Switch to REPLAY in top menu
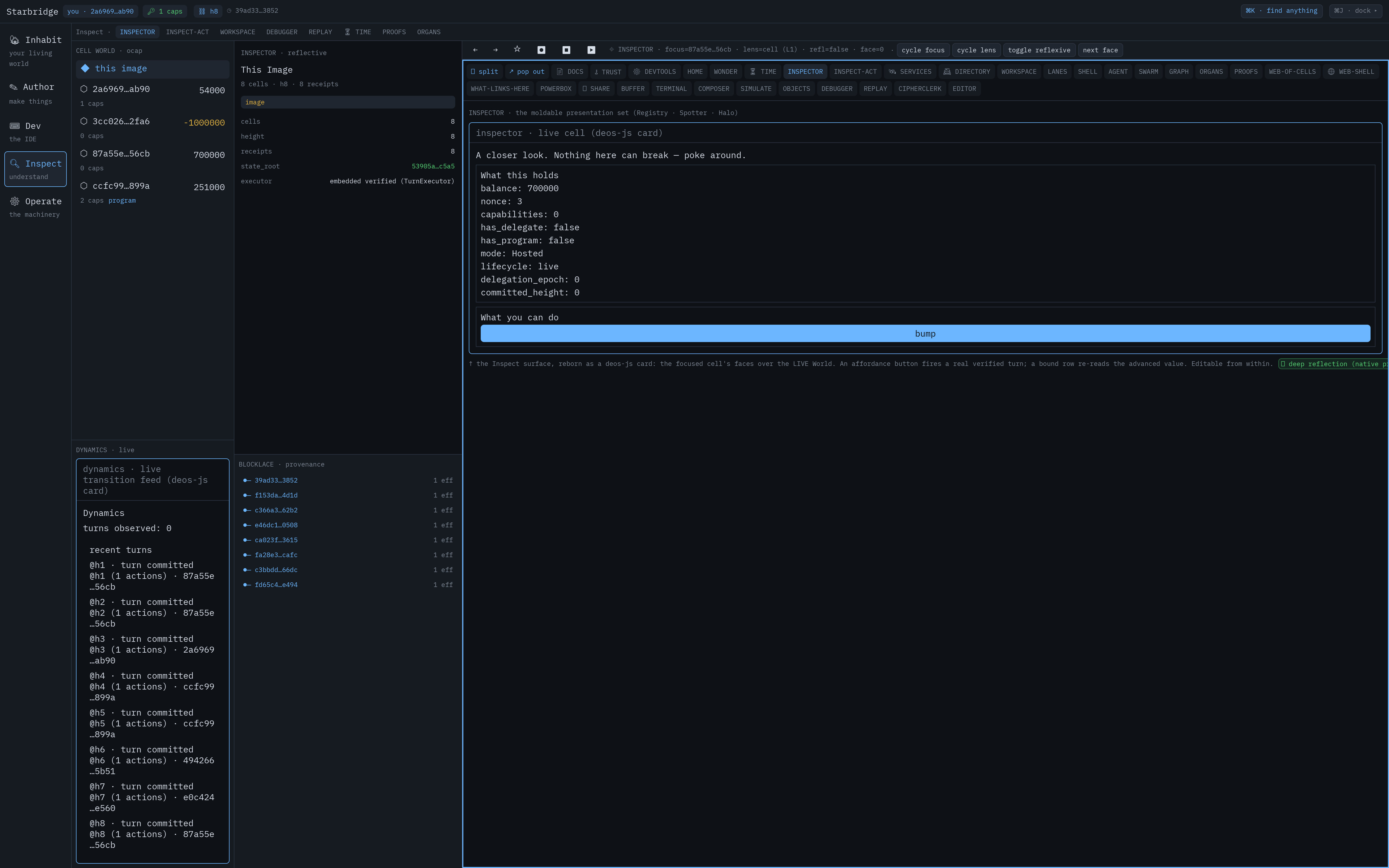1389x868 pixels. pyautogui.click(x=320, y=32)
